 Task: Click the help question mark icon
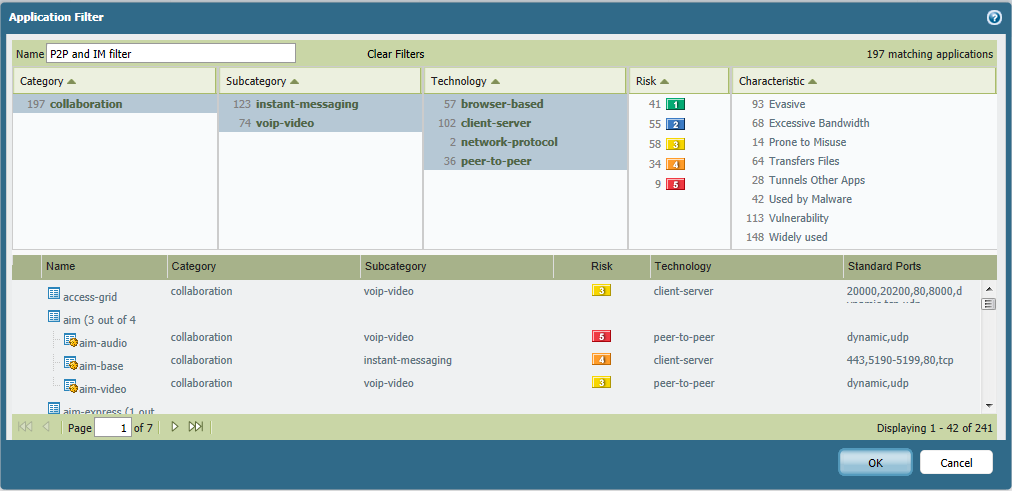click(x=994, y=17)
